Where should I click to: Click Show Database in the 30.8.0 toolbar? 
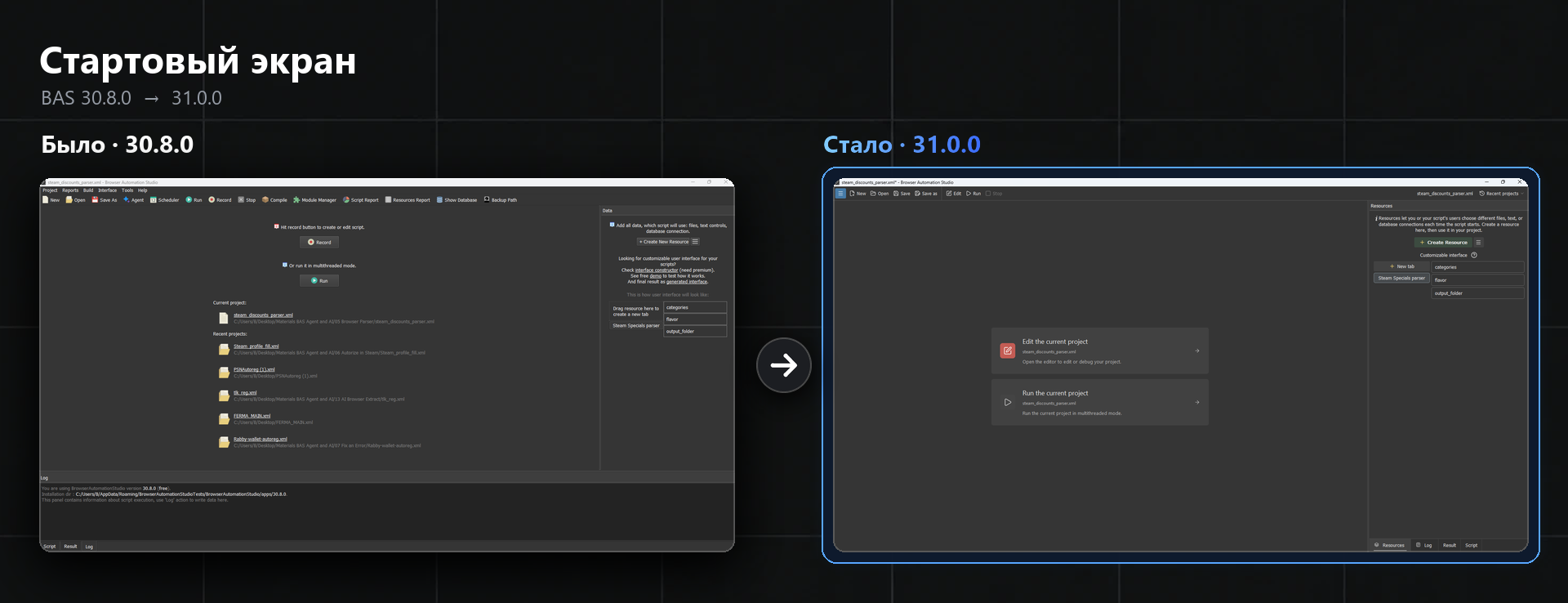pyautogui.click(x=457, y=199)
